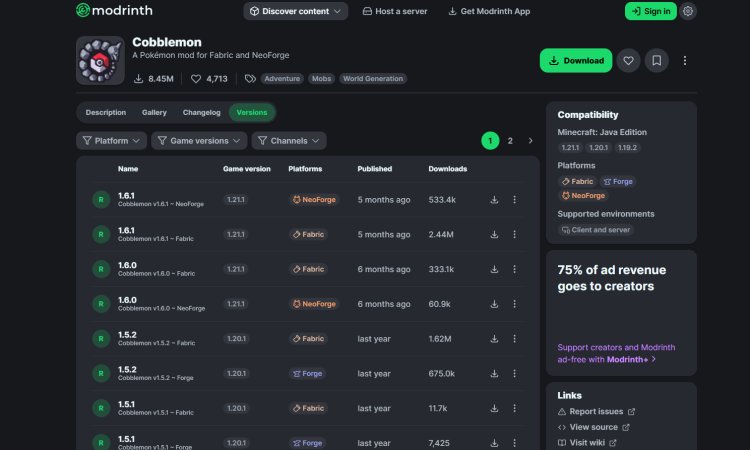
Task: Open more options for 1.6.1 Fabric row
Action: coord(514,234)
